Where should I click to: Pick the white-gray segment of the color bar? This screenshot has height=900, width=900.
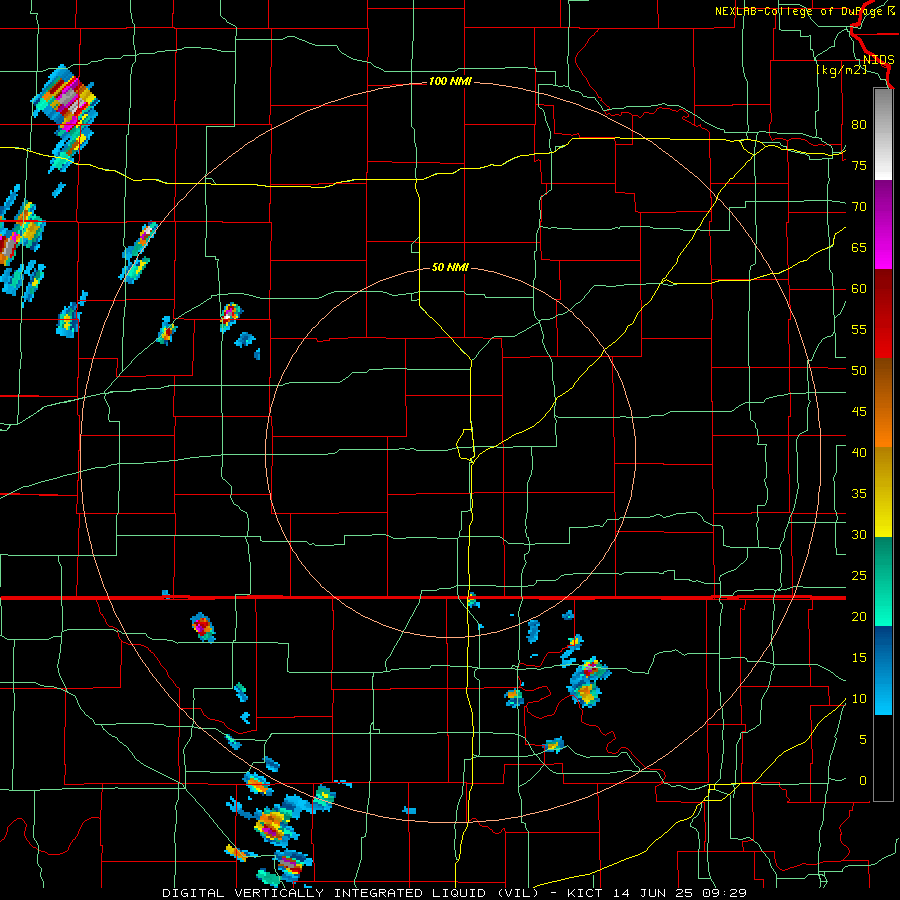pos(883,134)
